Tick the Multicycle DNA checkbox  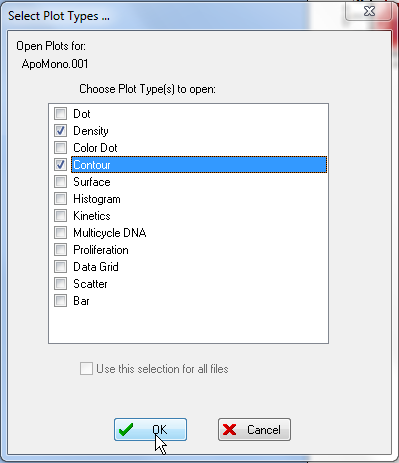(x=60, y=233)
